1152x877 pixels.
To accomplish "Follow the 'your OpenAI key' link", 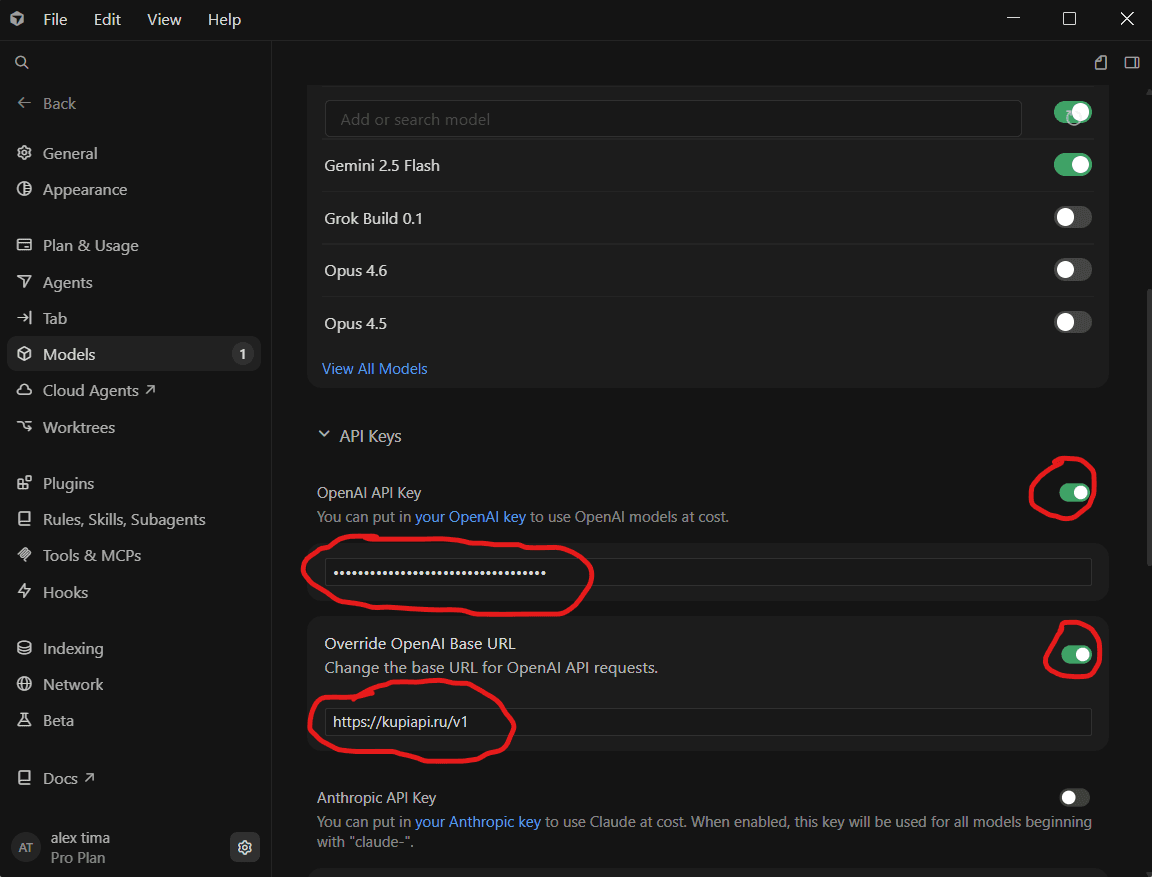I will tap(470, 517).
